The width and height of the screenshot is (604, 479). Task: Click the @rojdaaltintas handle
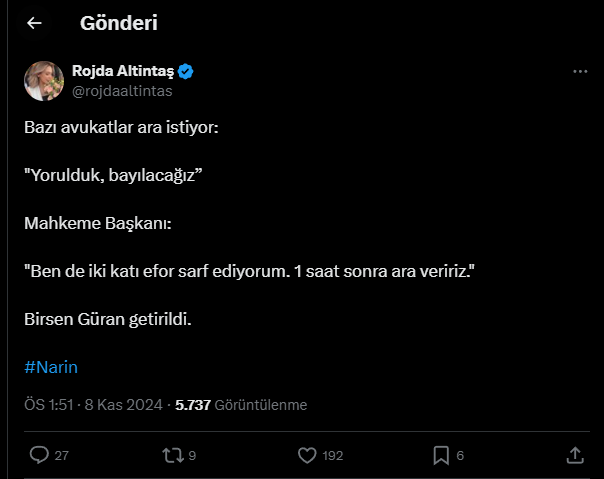pyautogui.click(x=122, y=91)
